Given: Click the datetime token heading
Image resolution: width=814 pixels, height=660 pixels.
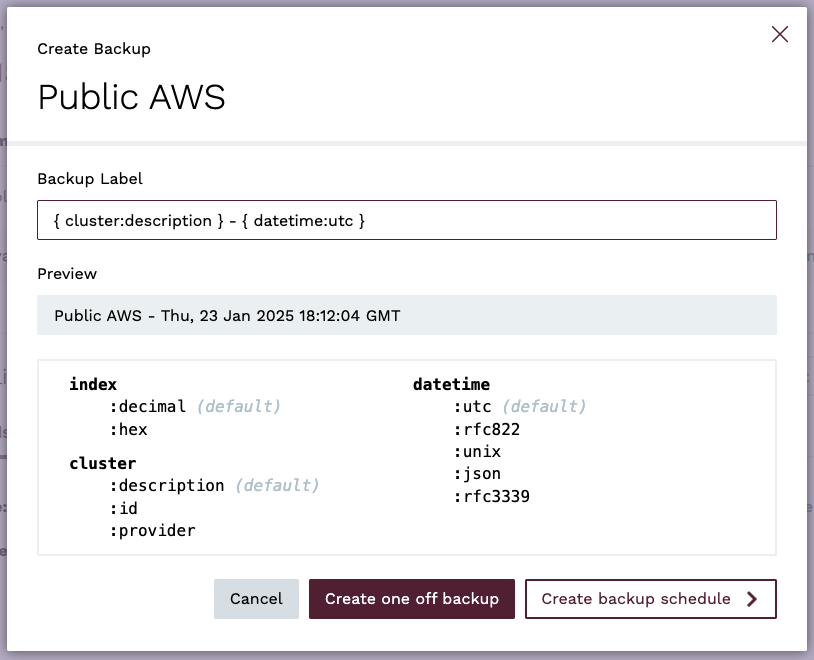Looking at the screenshot, I should click(451, 385).
